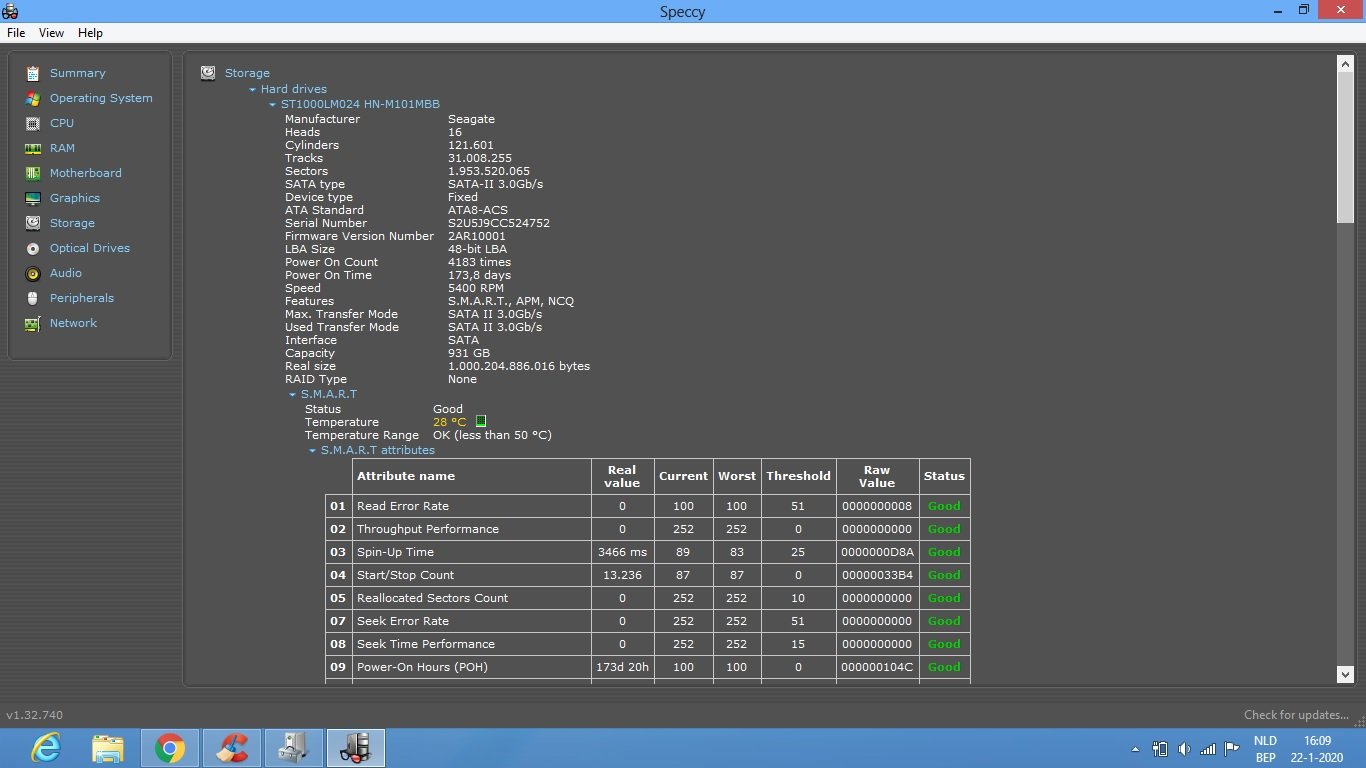The image size is (1366, 768).
Task: Open the View menu
Action: point(51,33)
